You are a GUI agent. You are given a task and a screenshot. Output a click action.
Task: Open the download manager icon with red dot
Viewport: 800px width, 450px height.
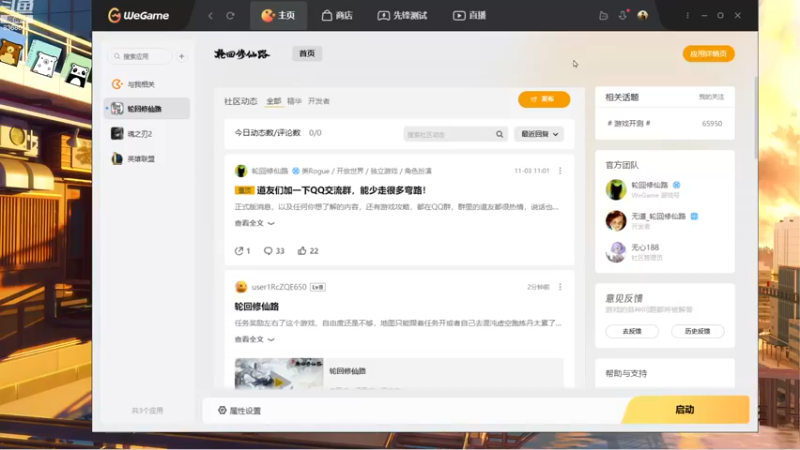tap(623, 15)
